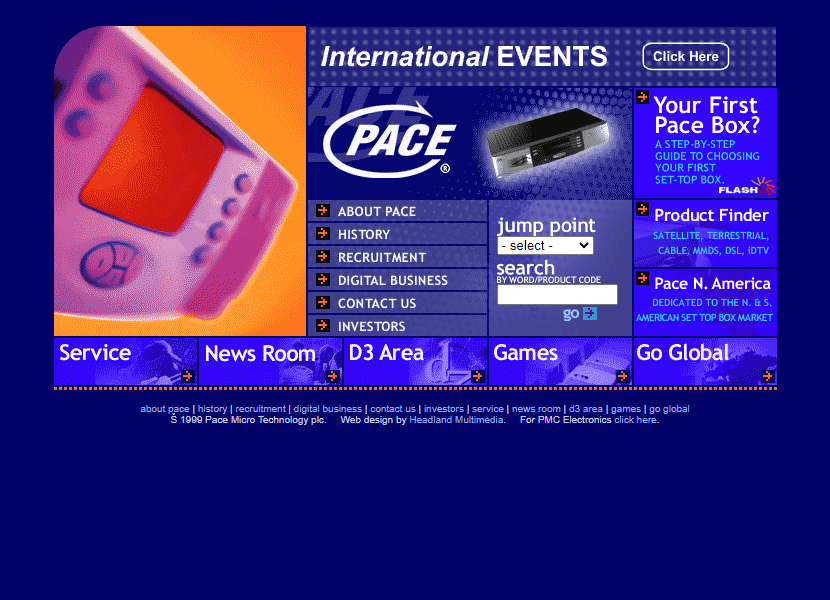Screen dimensions: 830x600
Task: Click the footer history link
Action: coord(212,409)
